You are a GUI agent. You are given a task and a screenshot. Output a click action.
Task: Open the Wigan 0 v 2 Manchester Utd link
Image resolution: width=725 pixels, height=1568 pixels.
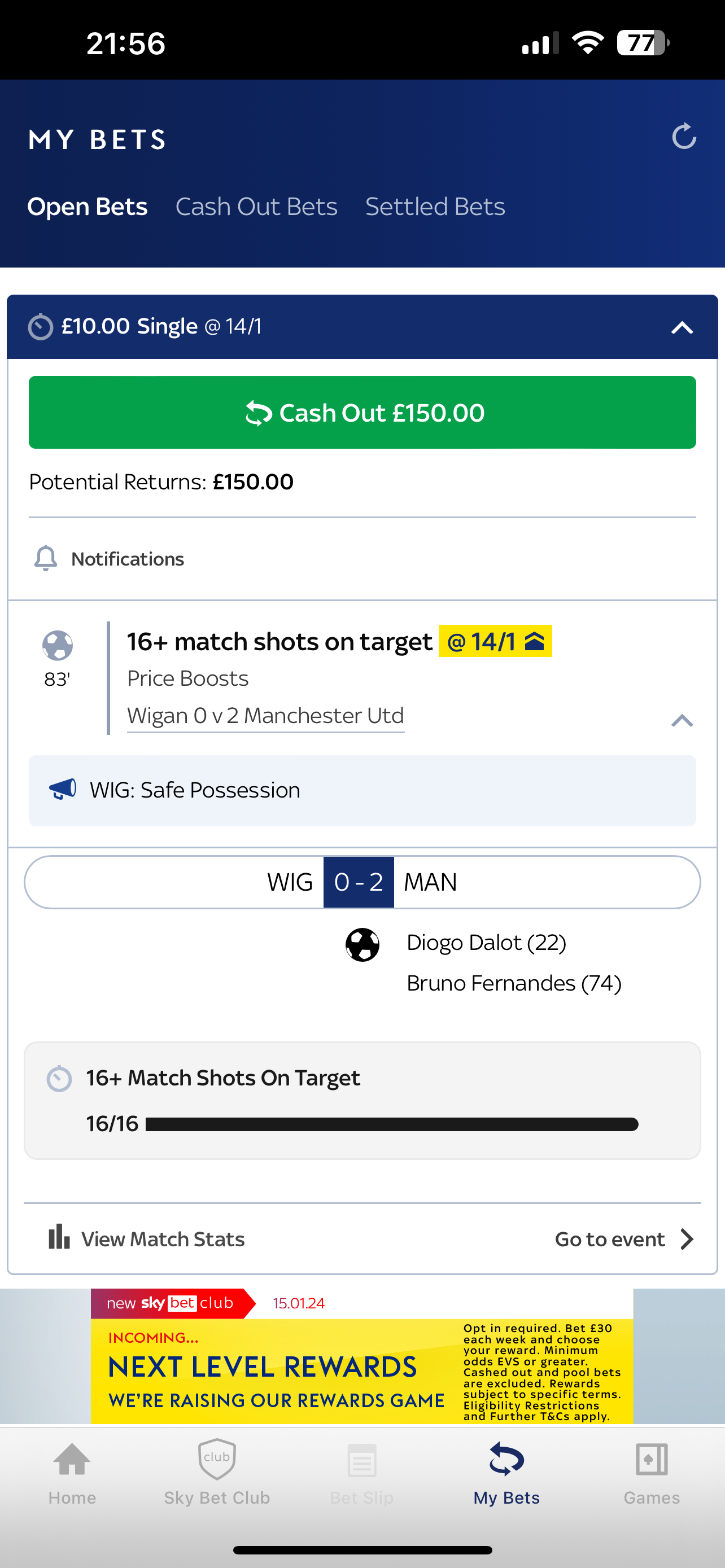(265, 716)
